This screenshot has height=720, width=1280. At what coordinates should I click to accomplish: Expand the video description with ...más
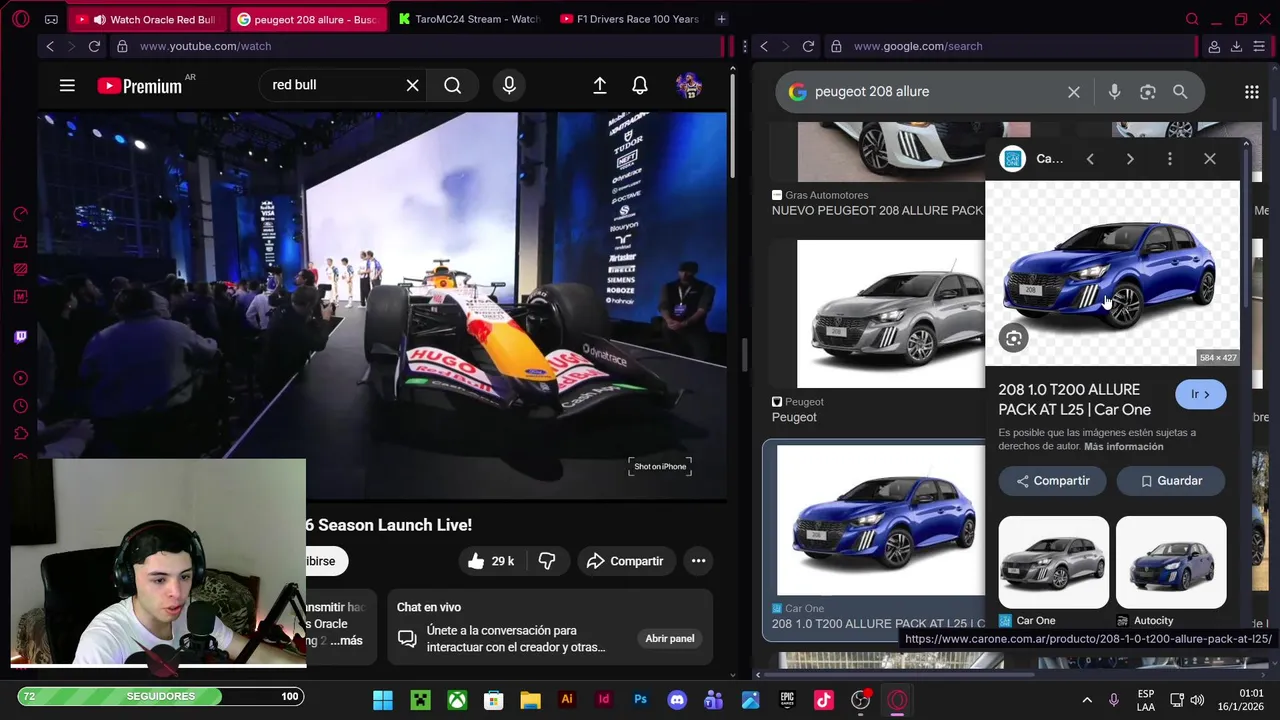[346, 640]
